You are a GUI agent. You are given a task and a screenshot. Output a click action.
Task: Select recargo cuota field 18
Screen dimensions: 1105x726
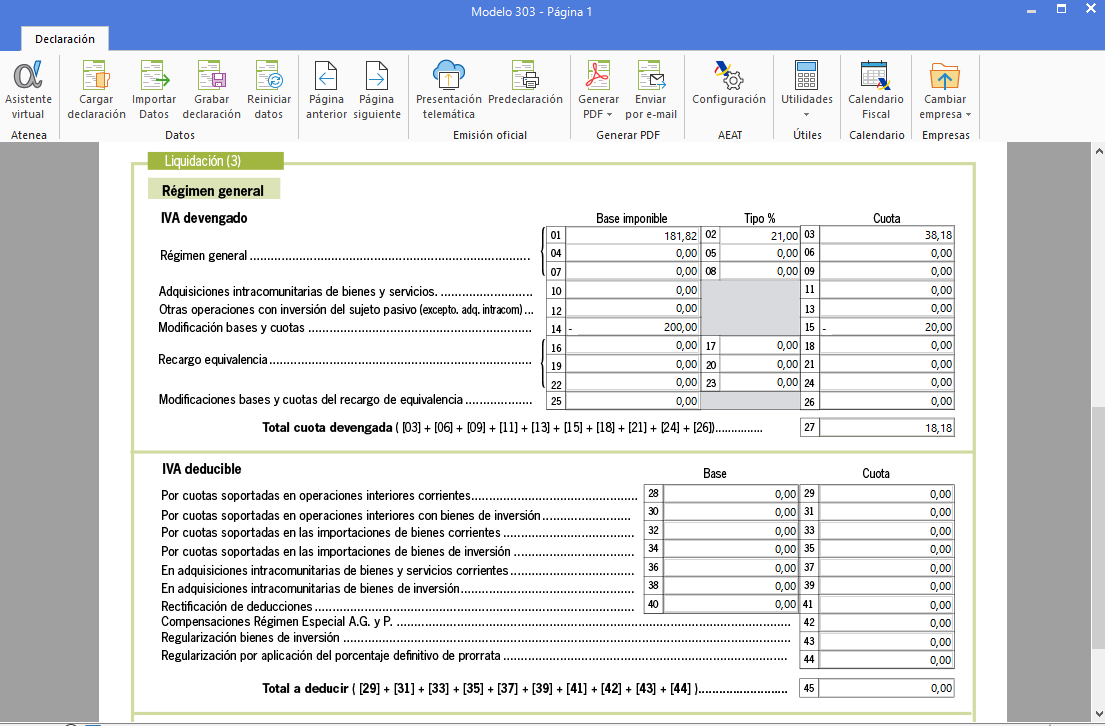point(887,346)
